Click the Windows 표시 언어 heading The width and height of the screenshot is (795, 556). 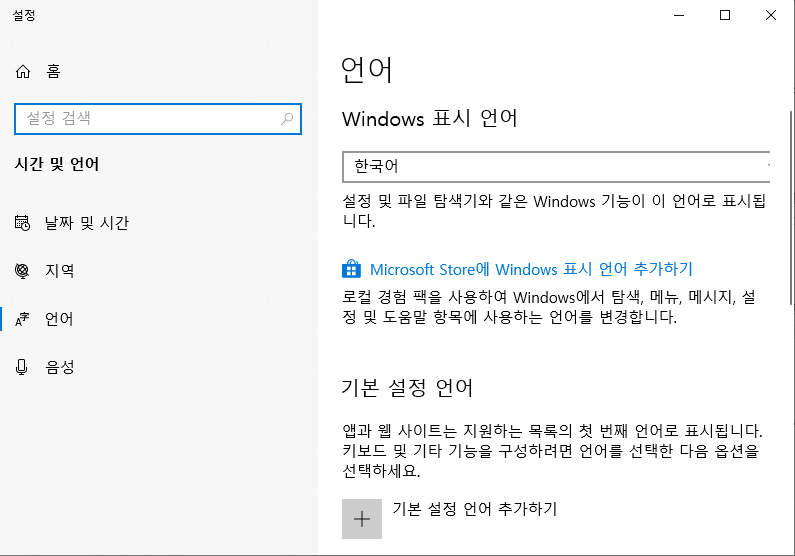(x=429, y=119)
